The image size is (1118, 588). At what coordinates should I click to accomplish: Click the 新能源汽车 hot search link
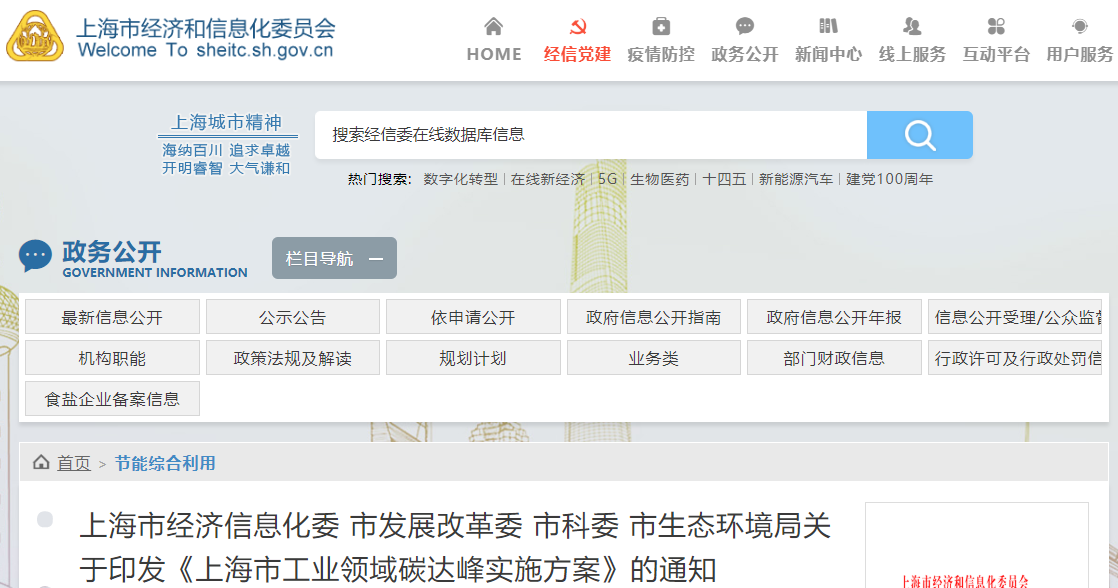coord(795,179)
